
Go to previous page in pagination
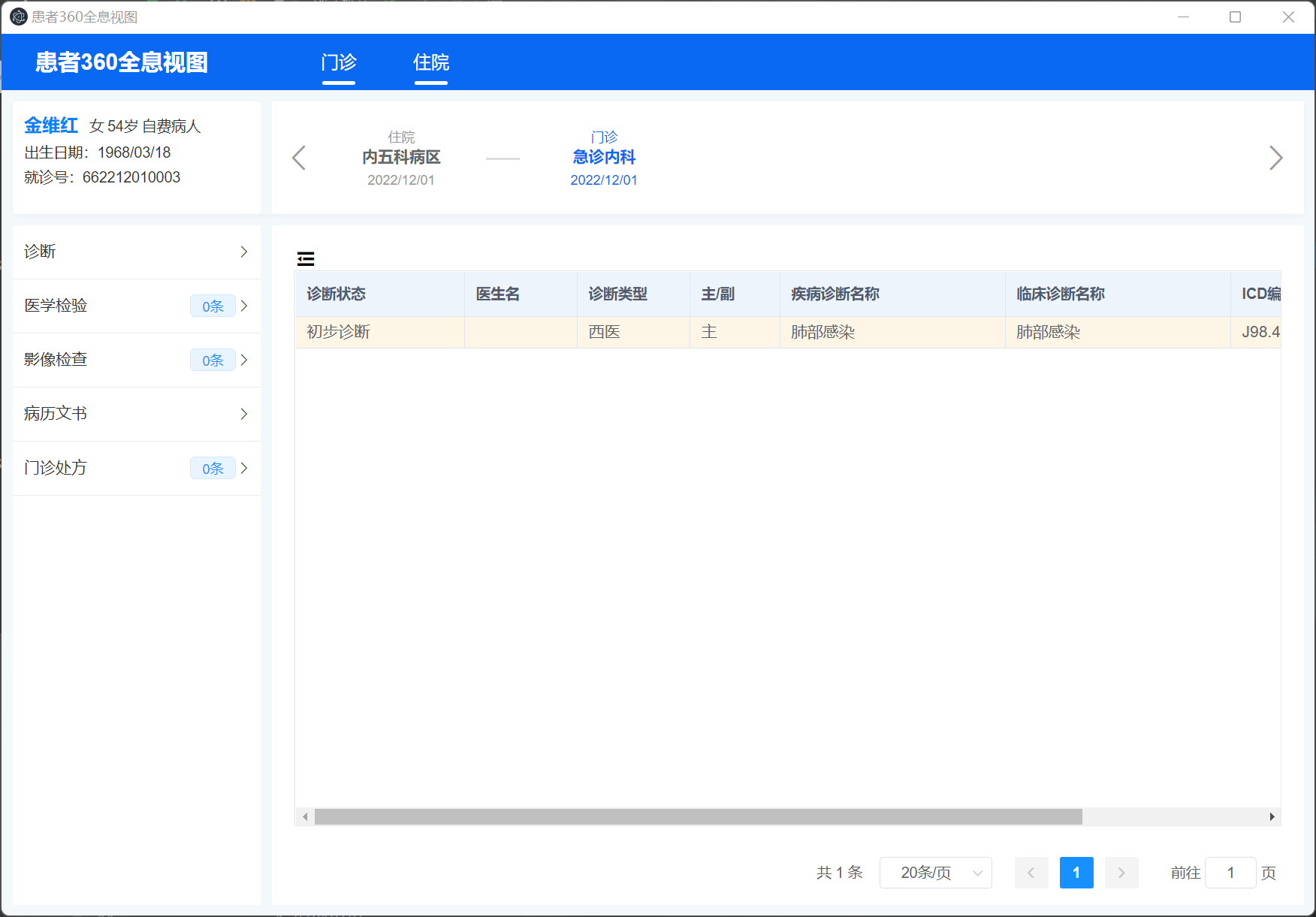[x=1031, y=873]
